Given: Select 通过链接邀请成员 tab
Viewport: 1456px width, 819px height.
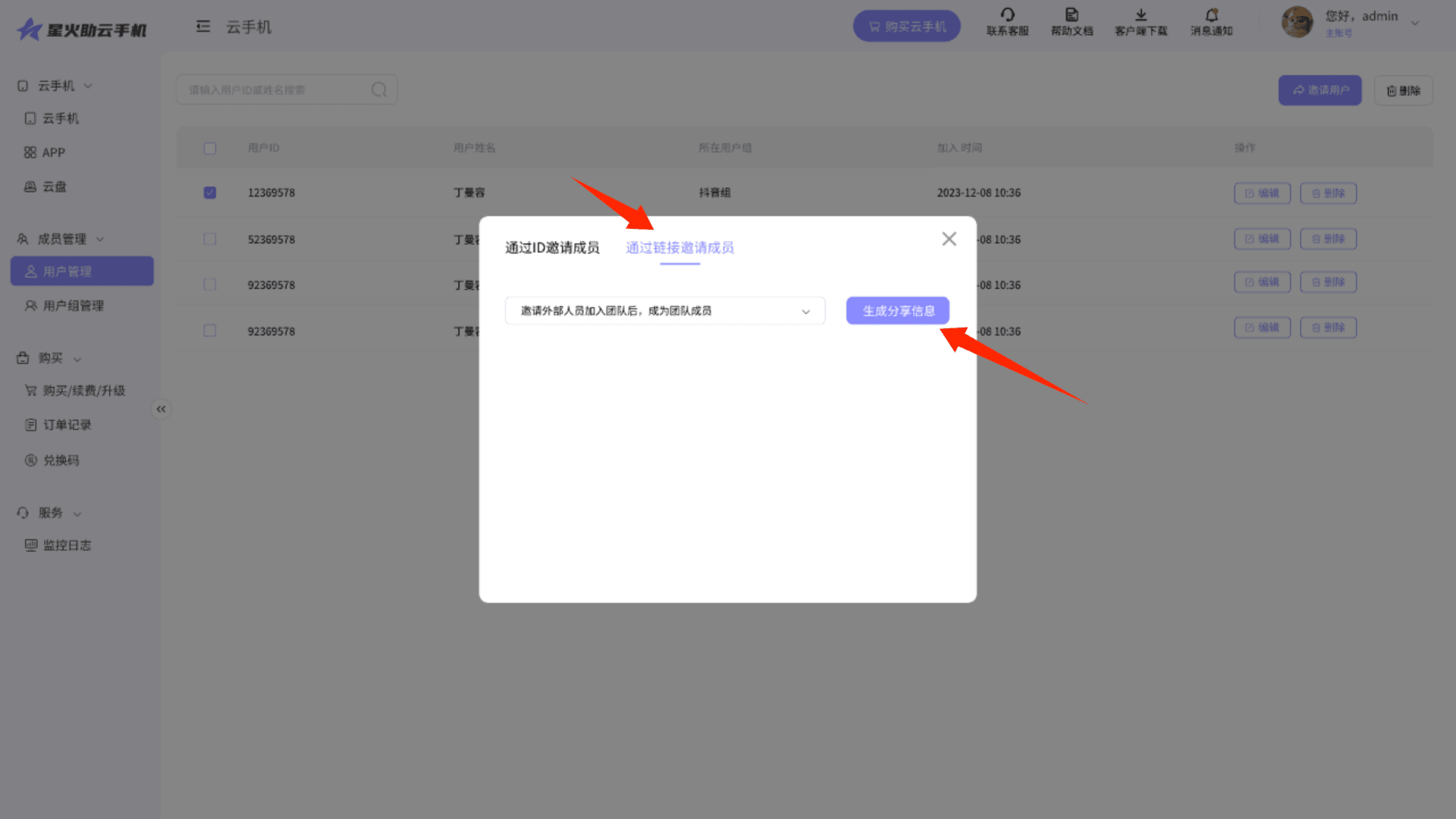Looking at the screenshot, I should [679, 248].
